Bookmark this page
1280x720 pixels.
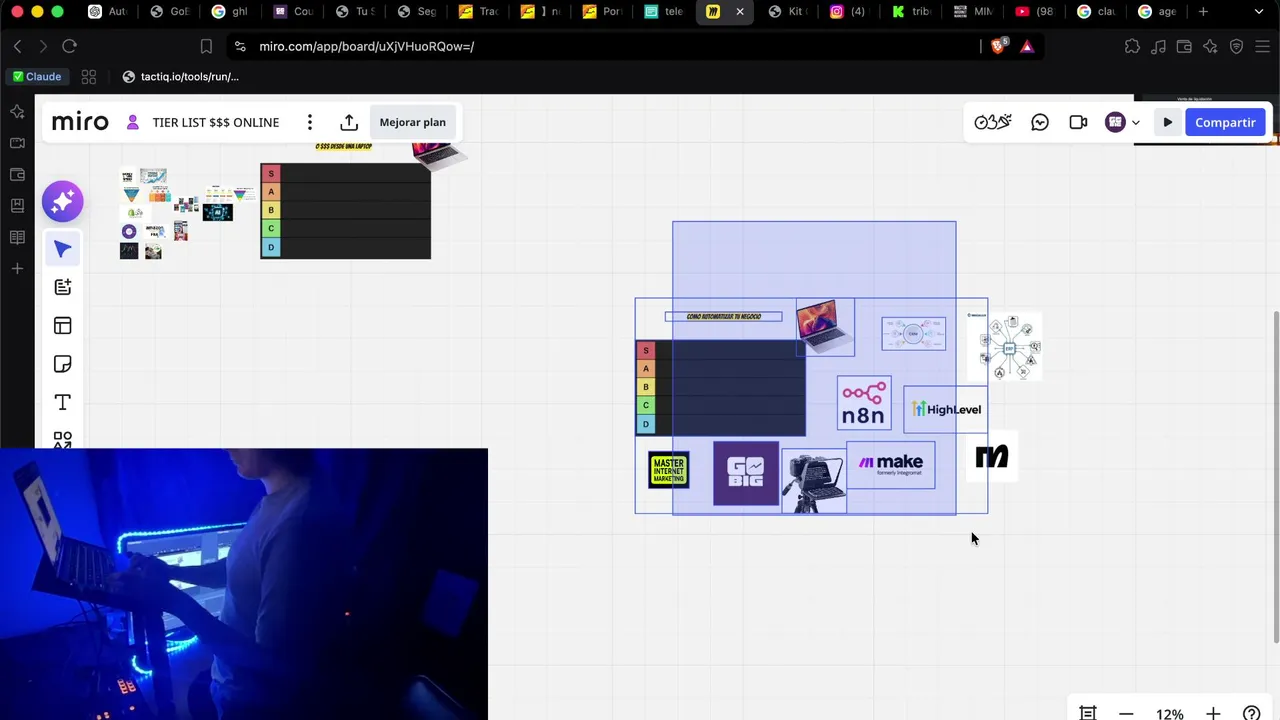click(x=206, y=46)
